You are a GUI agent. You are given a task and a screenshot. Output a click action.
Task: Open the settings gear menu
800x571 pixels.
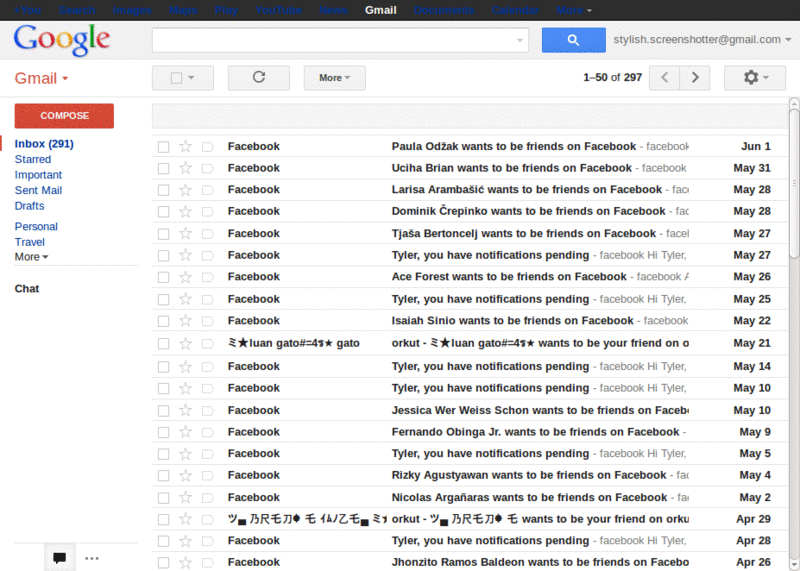(x=755, y=78)
